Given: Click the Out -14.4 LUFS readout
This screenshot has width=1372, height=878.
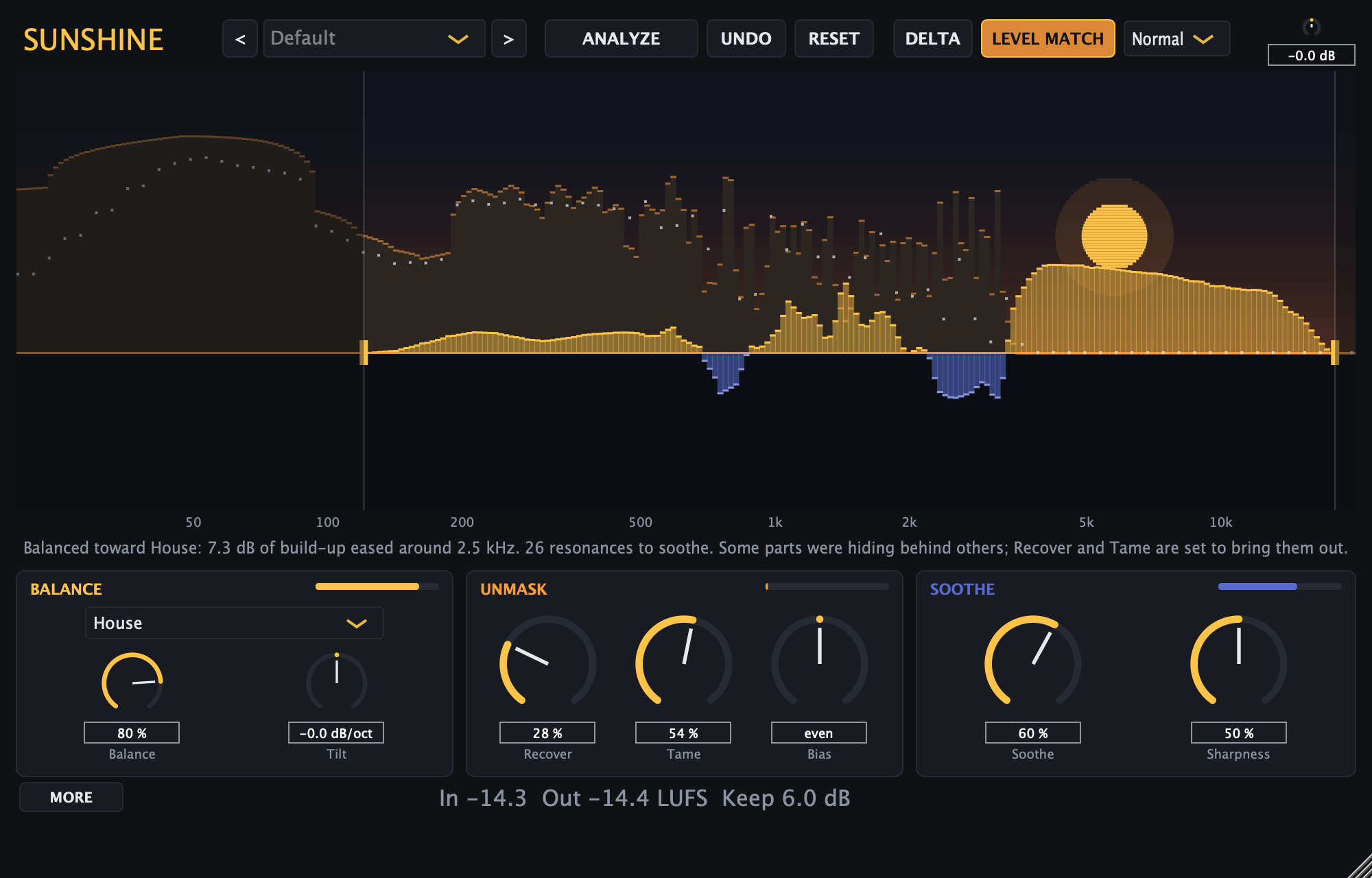Looking at the screenshot, I should 624,798.
